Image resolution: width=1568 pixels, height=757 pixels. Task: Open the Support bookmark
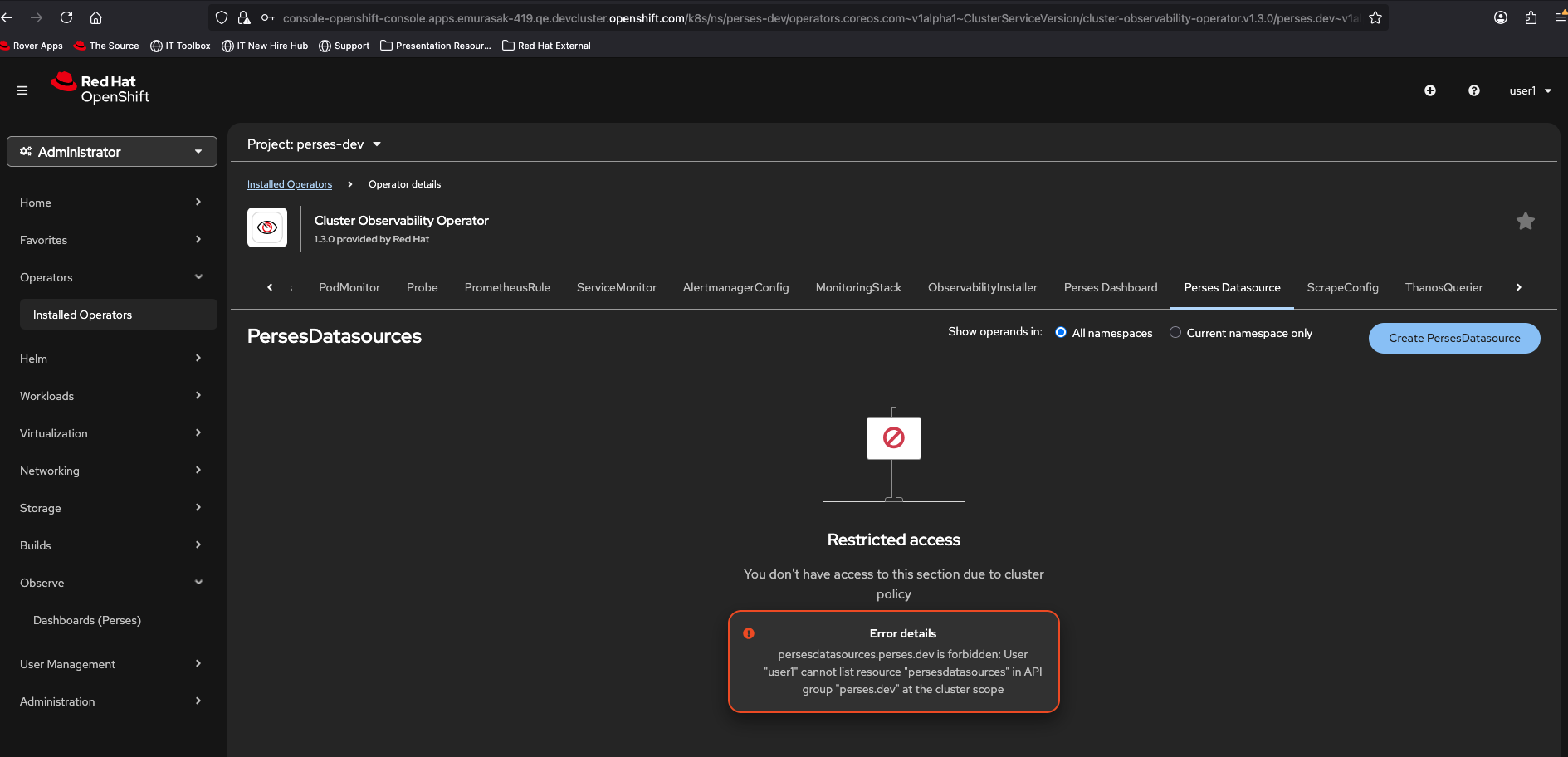pos(344,46)
